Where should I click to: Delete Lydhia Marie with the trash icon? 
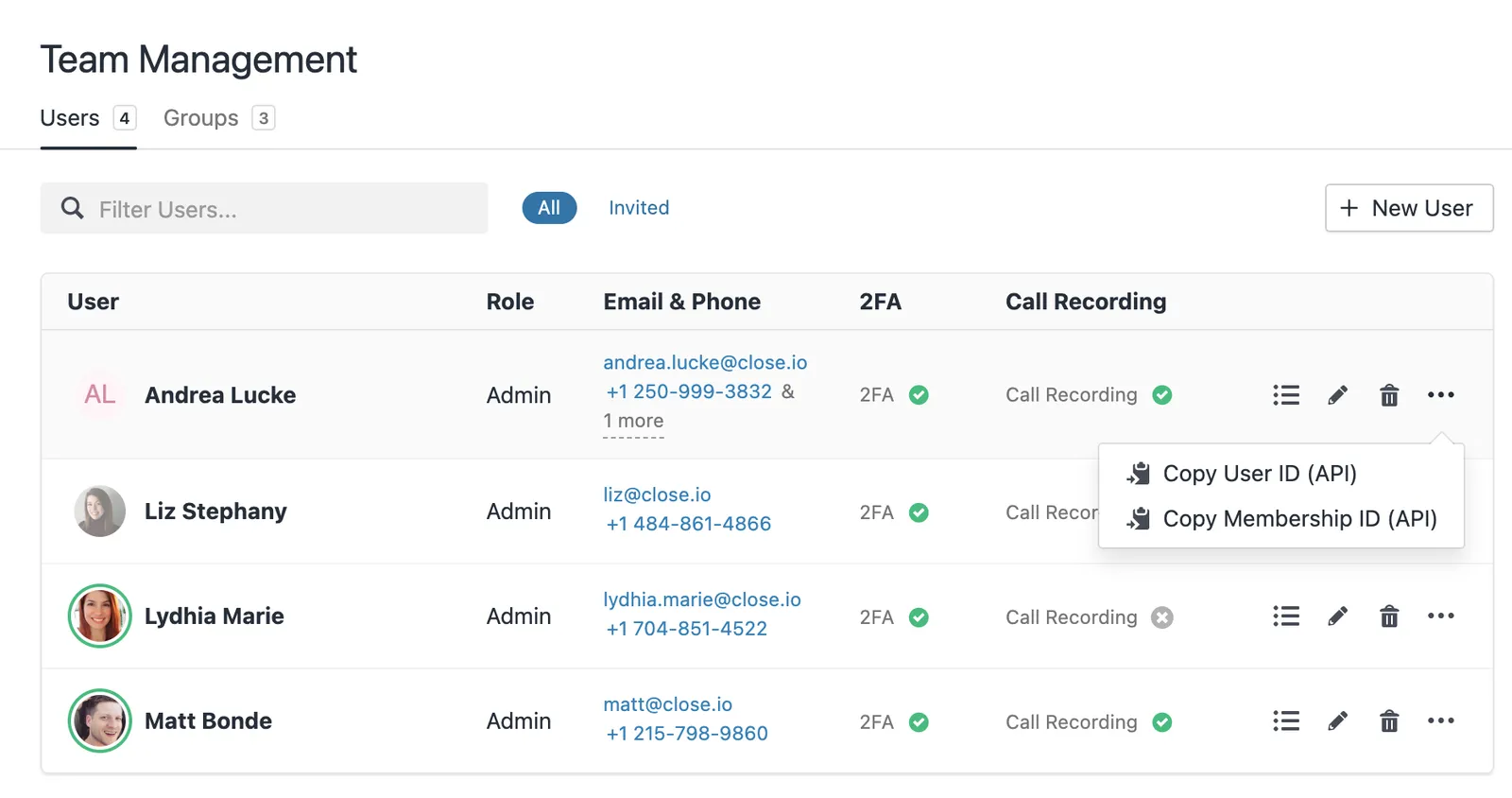pos(1389,616)
